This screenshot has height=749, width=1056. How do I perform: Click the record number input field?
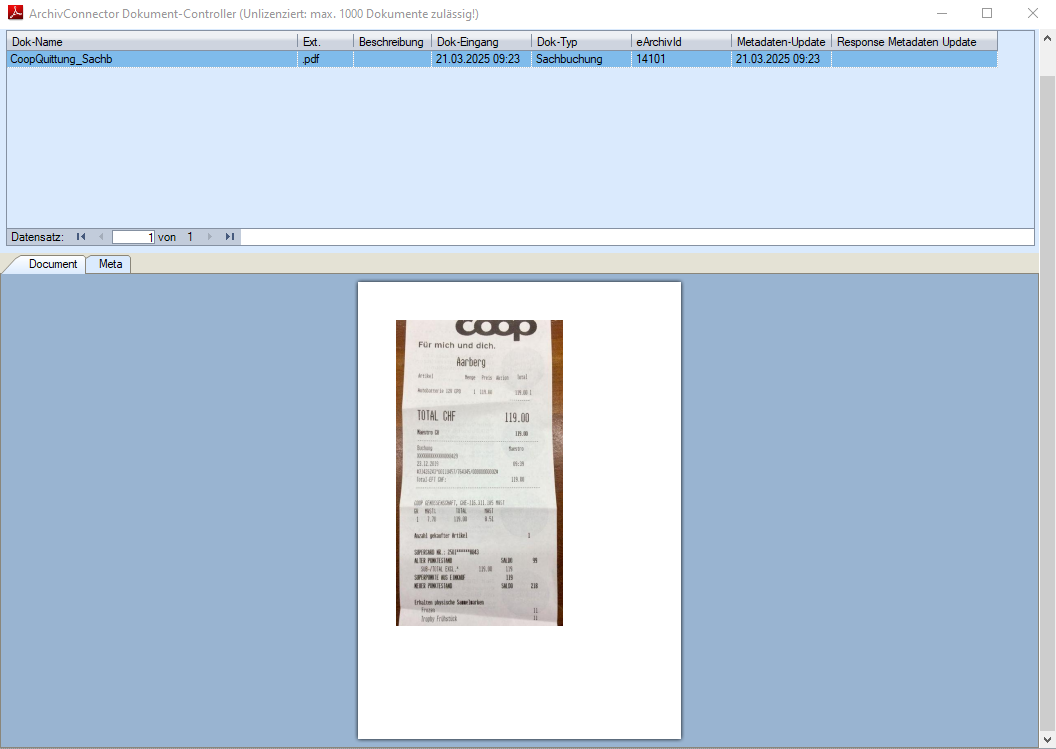coord(133,237)
